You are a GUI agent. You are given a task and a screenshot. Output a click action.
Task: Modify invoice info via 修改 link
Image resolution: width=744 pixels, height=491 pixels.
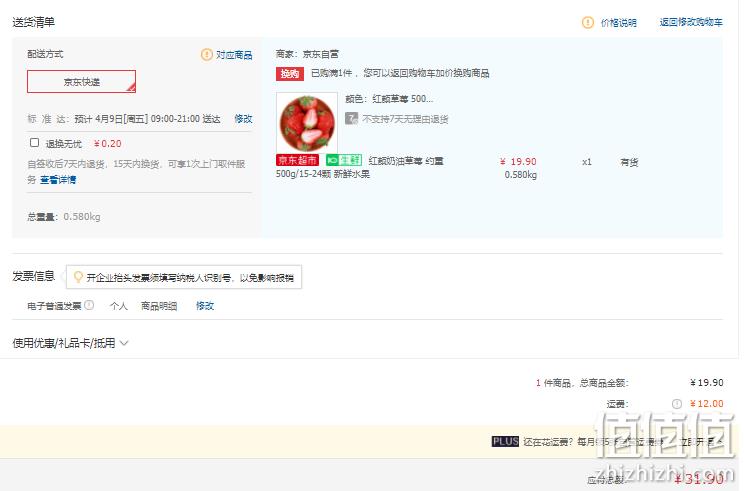coord(205,306)
